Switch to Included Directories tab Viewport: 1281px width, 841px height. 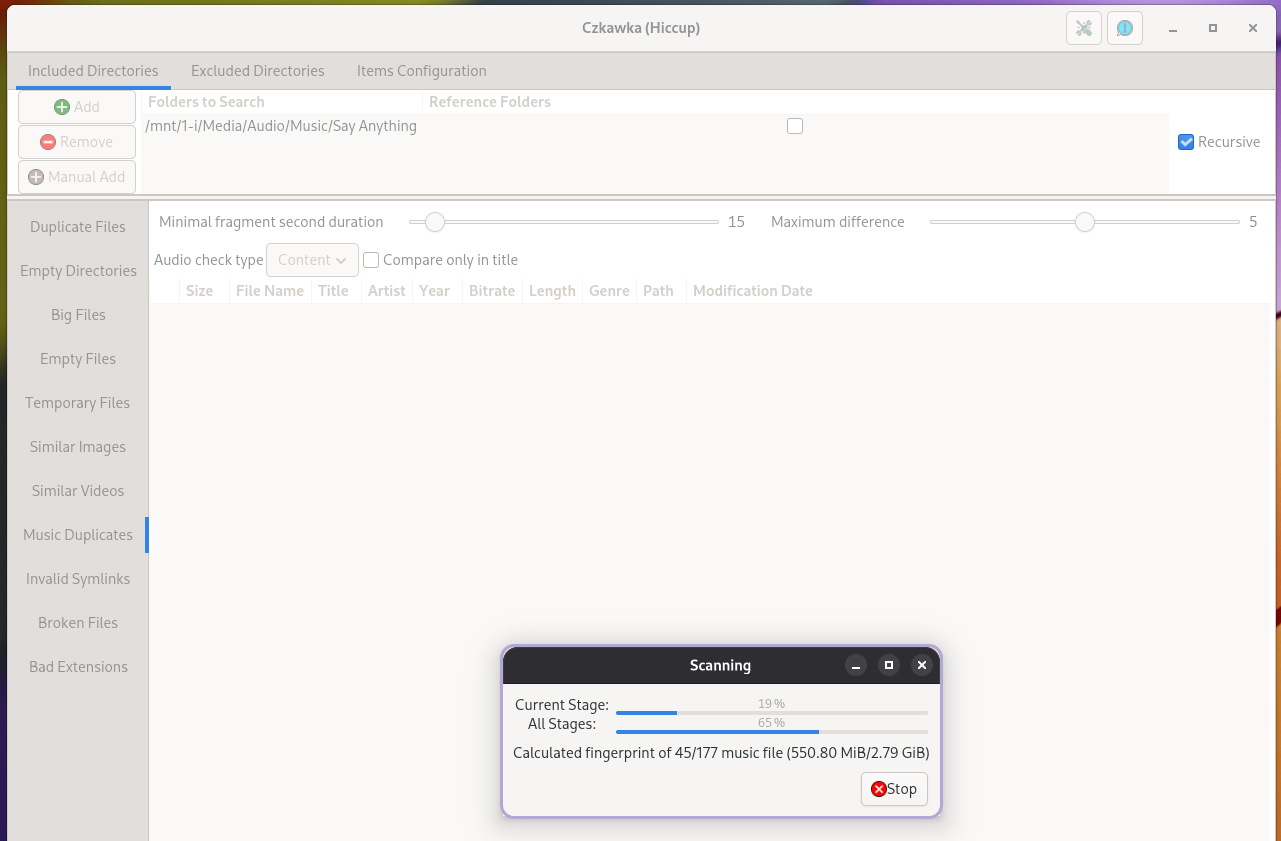pos(93,71)
